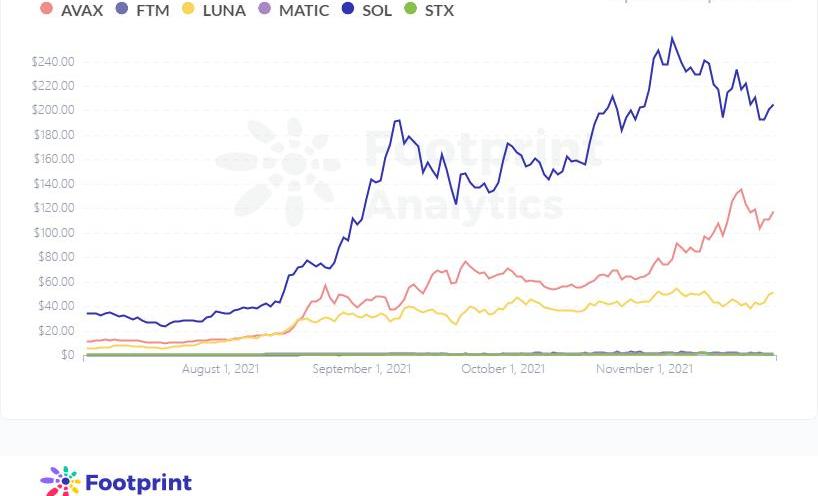Image resolution: width=818 pixels, height=496 pixels.
Task: Click the SOL line's highest peak
Action: point(671,38)
